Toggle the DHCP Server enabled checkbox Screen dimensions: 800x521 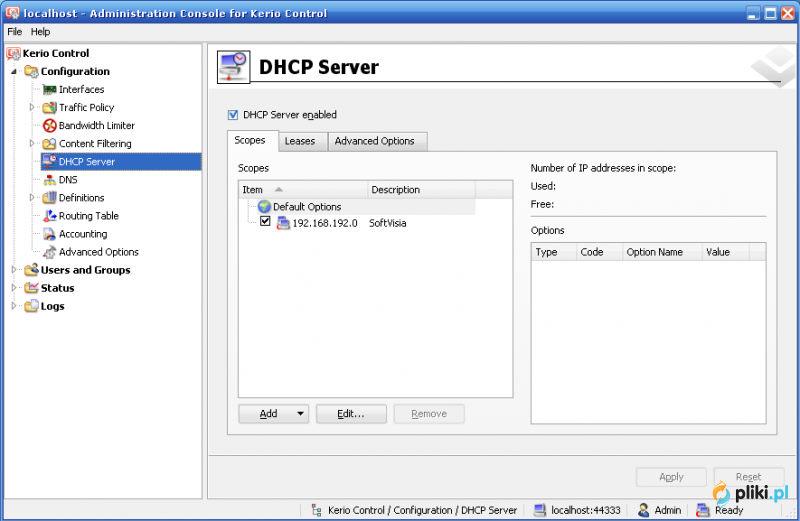233,115
